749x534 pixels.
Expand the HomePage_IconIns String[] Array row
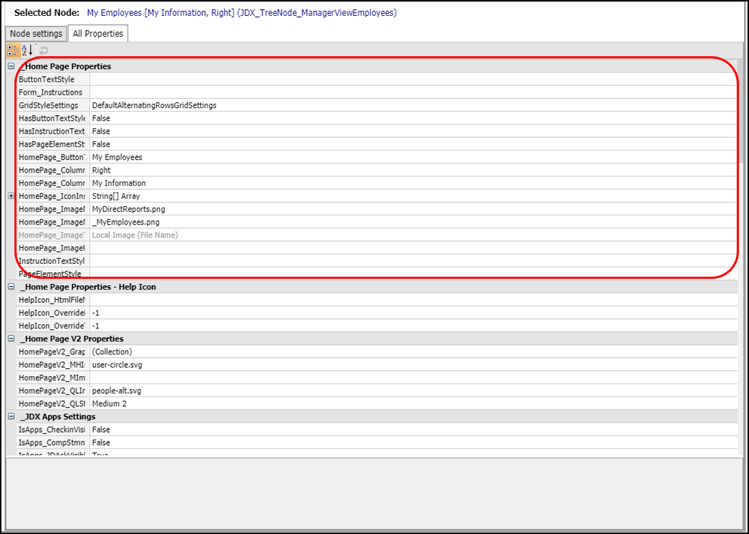click(11, 196)
